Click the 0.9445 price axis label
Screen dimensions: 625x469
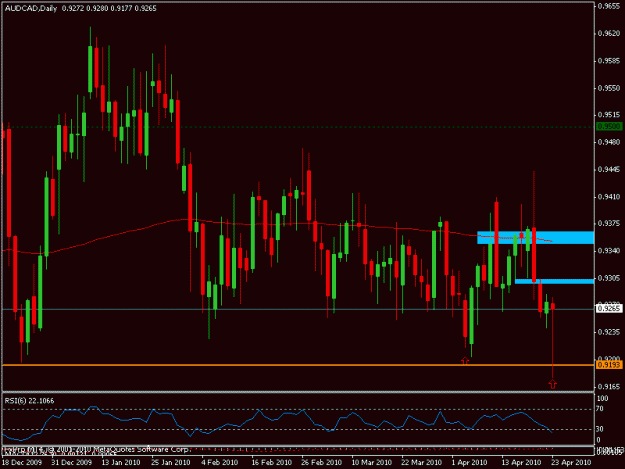[609, 170]
